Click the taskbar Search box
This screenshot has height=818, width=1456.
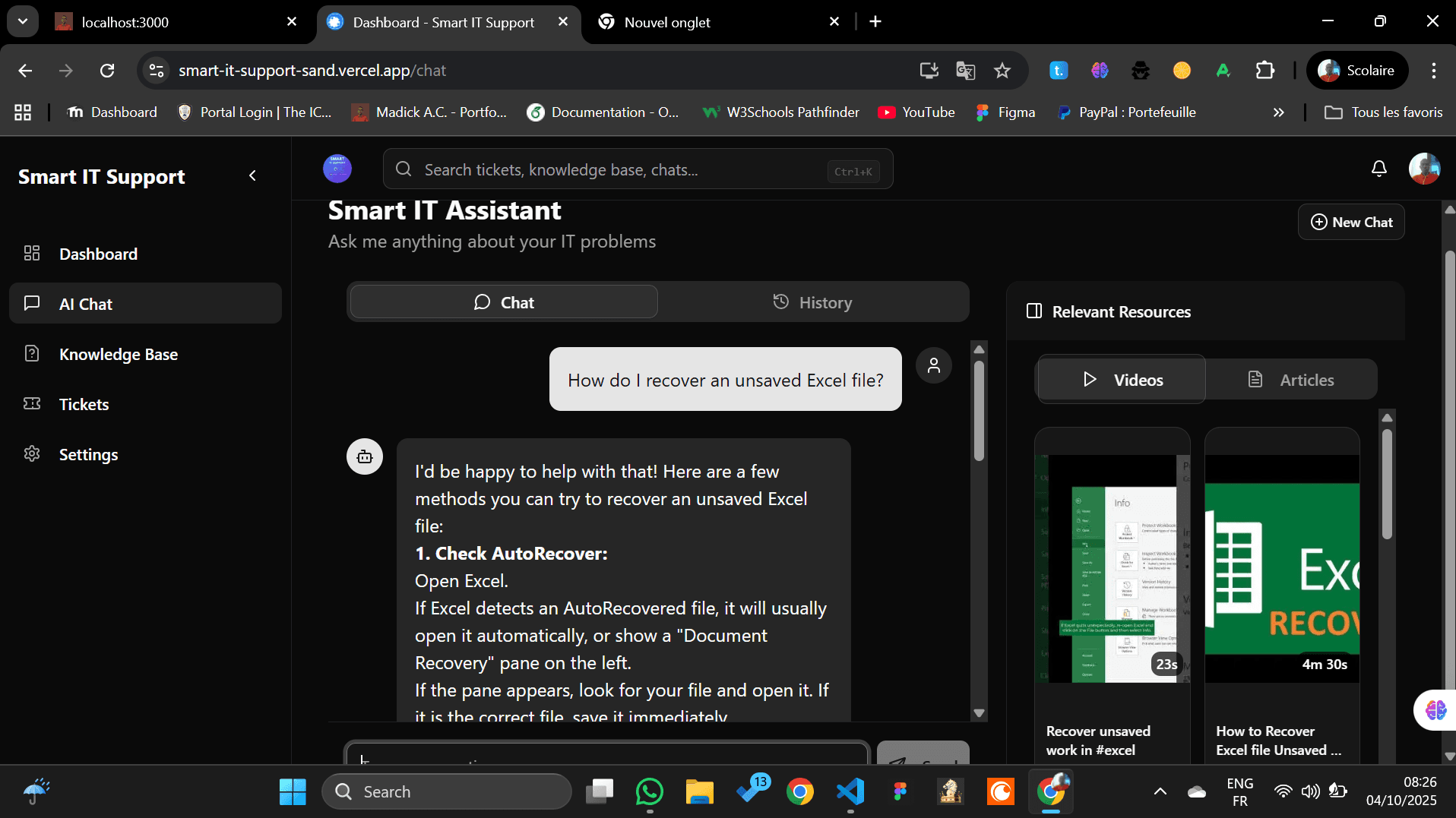tap(447, 791)
